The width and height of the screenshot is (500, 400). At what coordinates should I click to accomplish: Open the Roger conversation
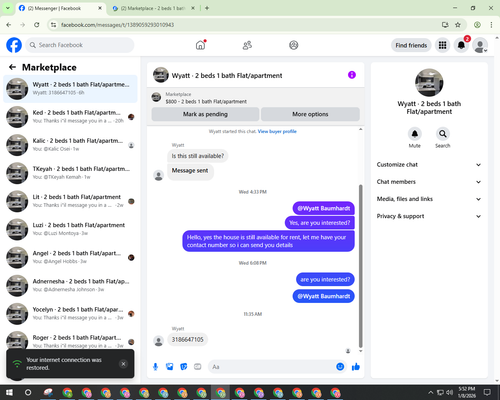point(70,339)
